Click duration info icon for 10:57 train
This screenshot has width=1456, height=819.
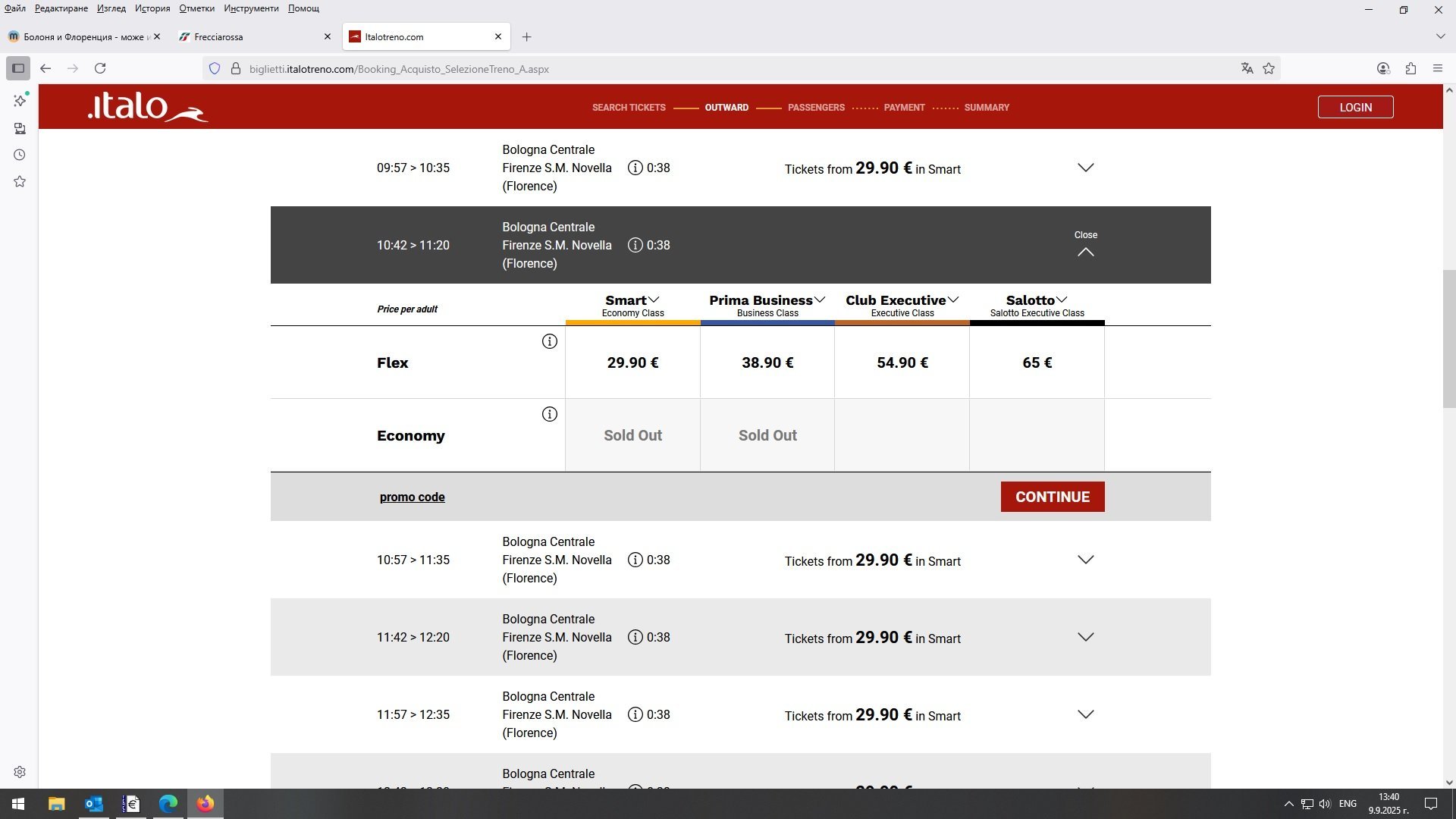click(635, 560)
